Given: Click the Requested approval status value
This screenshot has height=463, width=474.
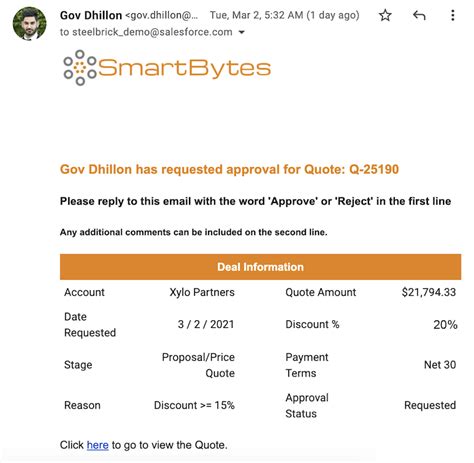Looking at the screenshot, I should tap(430, 405).
